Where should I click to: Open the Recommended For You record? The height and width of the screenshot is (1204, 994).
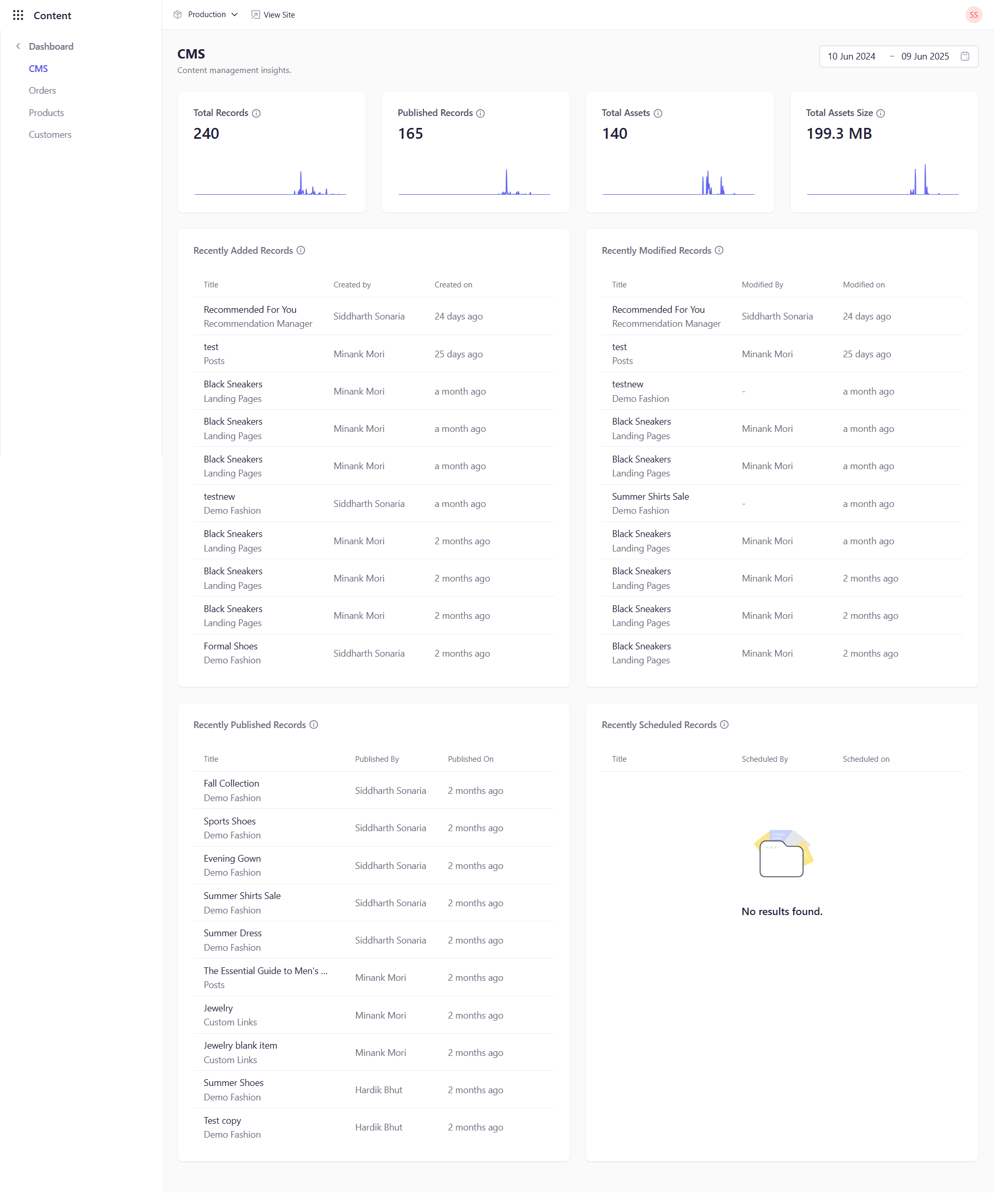[250, 309]
